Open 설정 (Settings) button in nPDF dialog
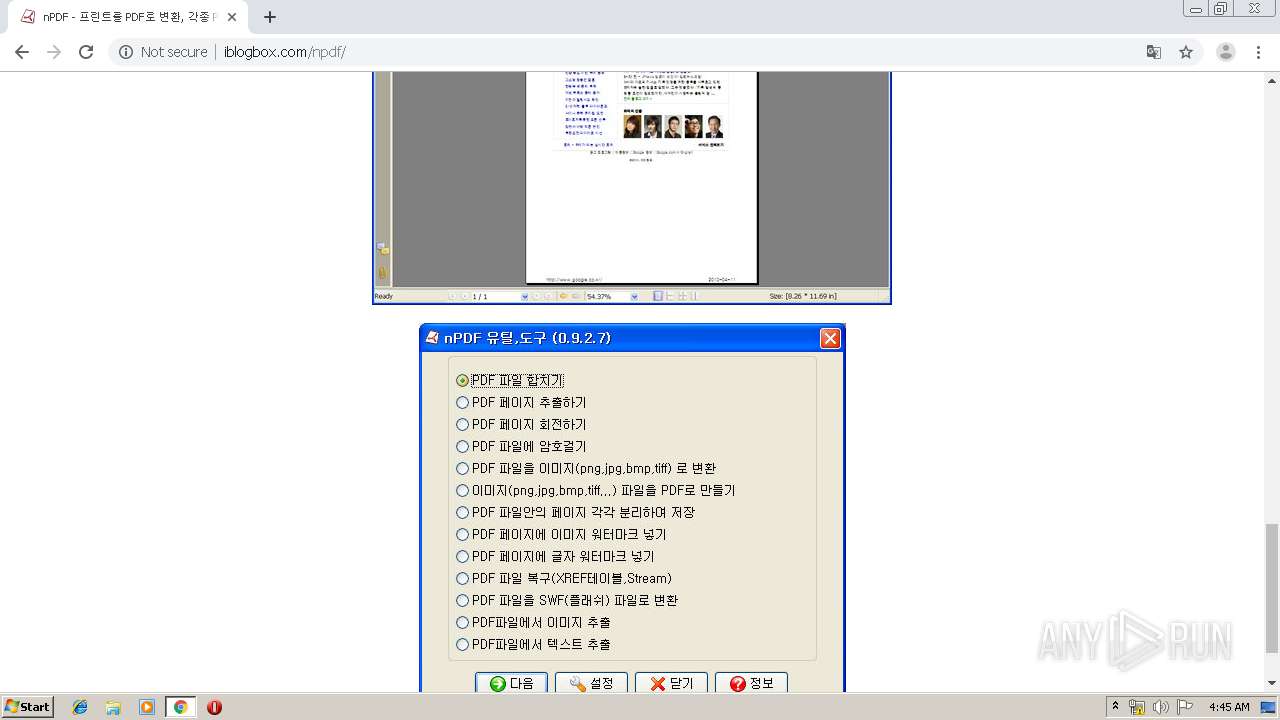This screenshot has width=1280, height=720. (591, 683)
